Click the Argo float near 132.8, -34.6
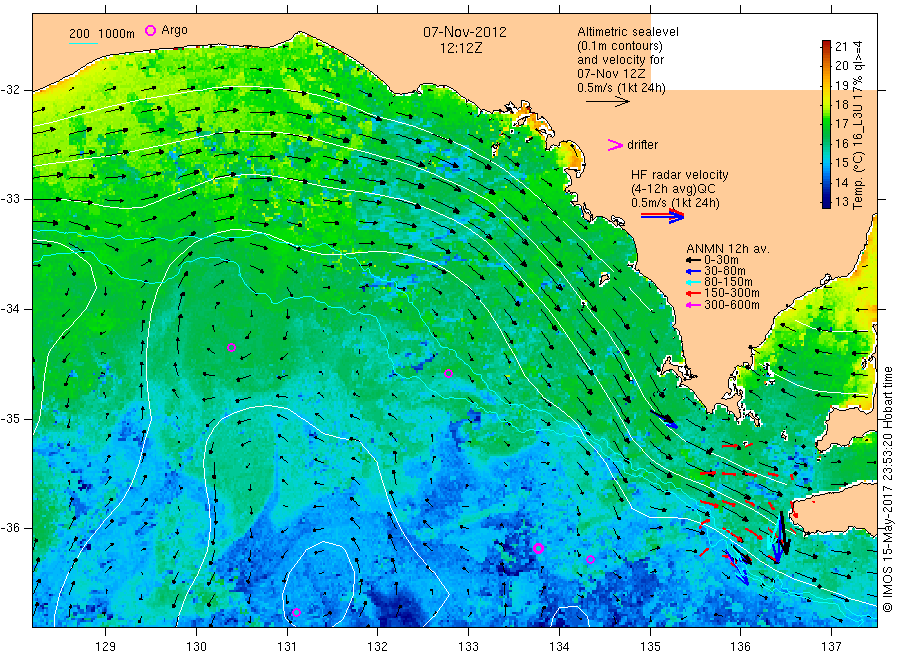Image resolution: width=900 pixels, height=660 pixels. (x=449, y=374)
